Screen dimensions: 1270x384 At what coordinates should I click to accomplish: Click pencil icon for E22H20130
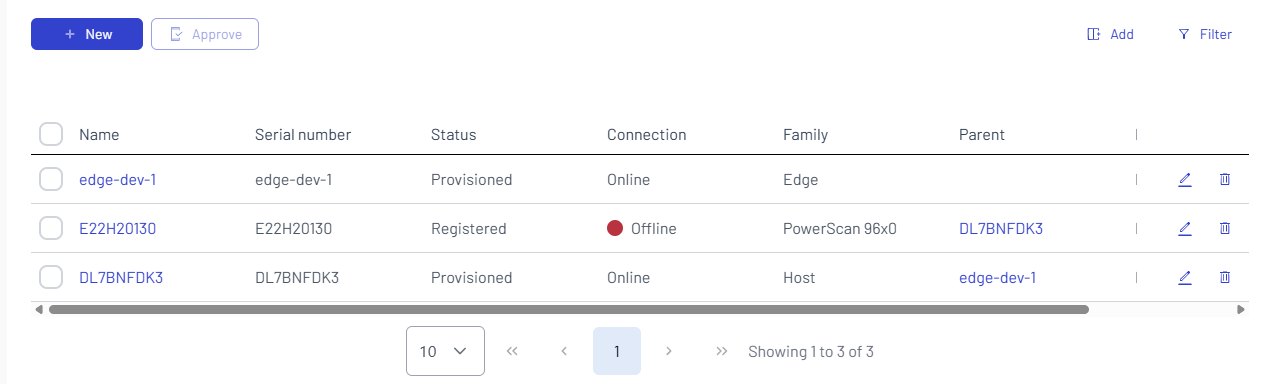coord(1185,228)
